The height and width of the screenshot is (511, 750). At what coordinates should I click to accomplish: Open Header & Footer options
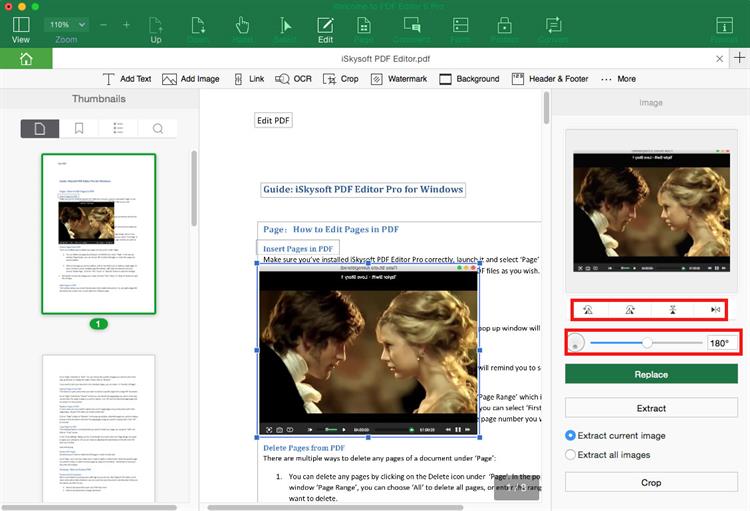(x=550, y=79)
